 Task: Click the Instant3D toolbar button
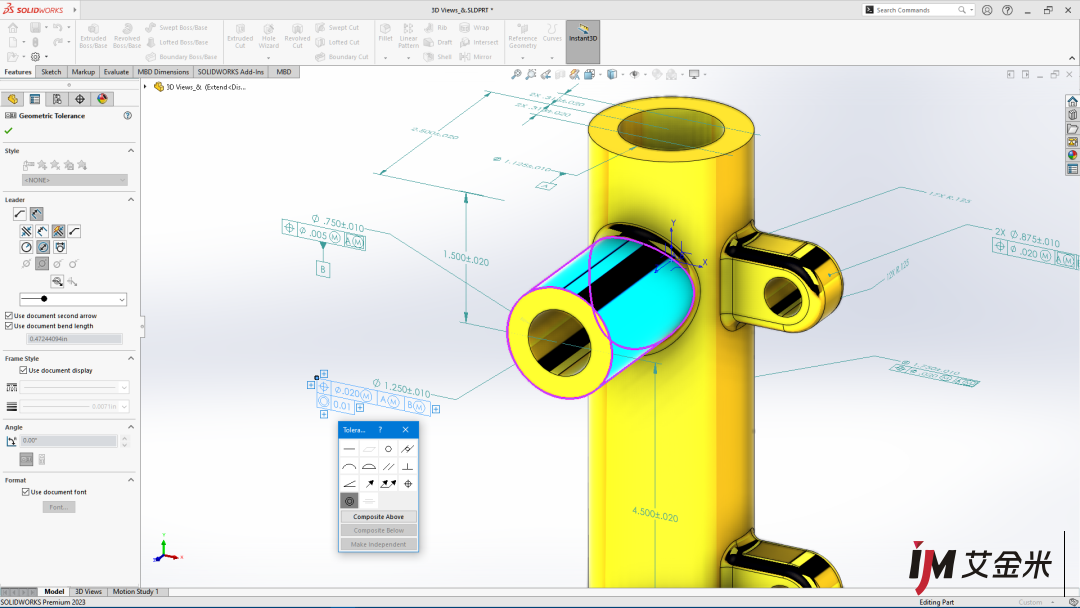click(583, 41)
